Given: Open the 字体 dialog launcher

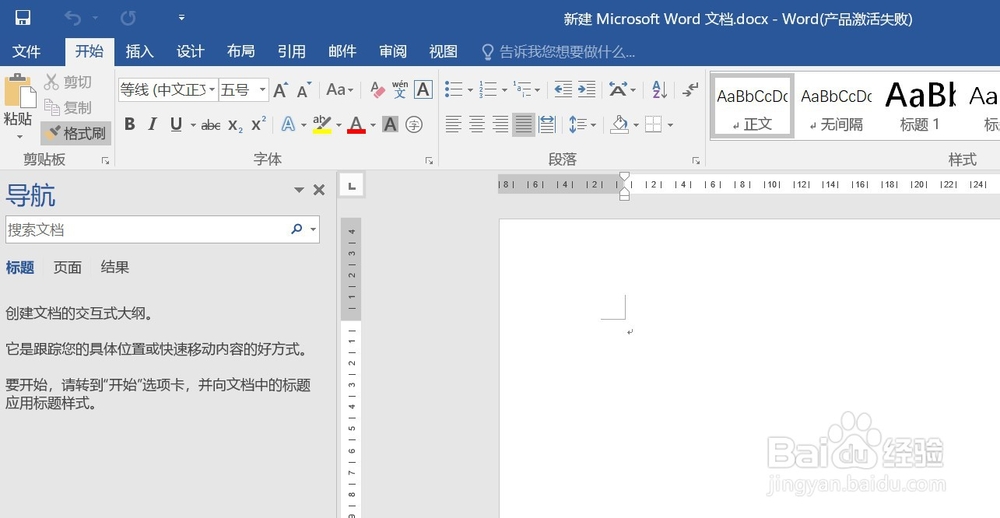Looking at the screenshot, I should click(429, 161).
